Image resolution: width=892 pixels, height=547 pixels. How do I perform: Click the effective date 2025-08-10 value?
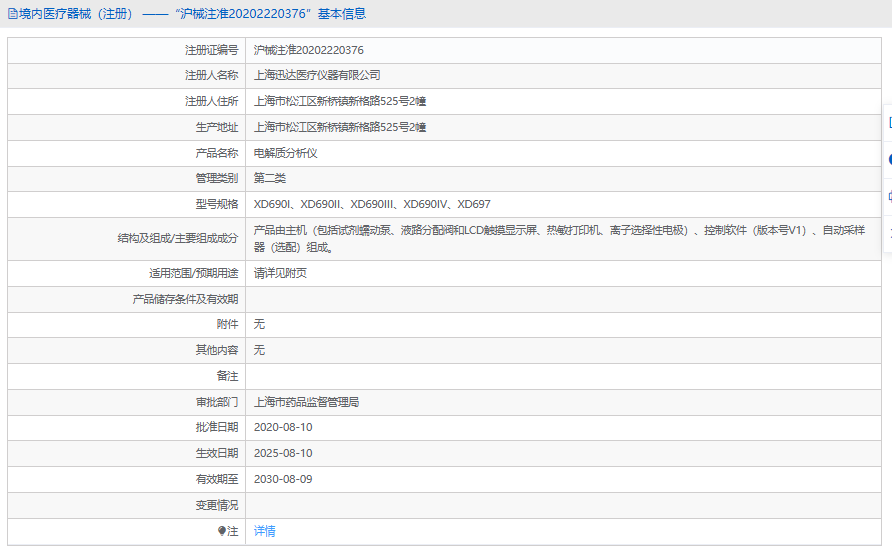(283, 453)
